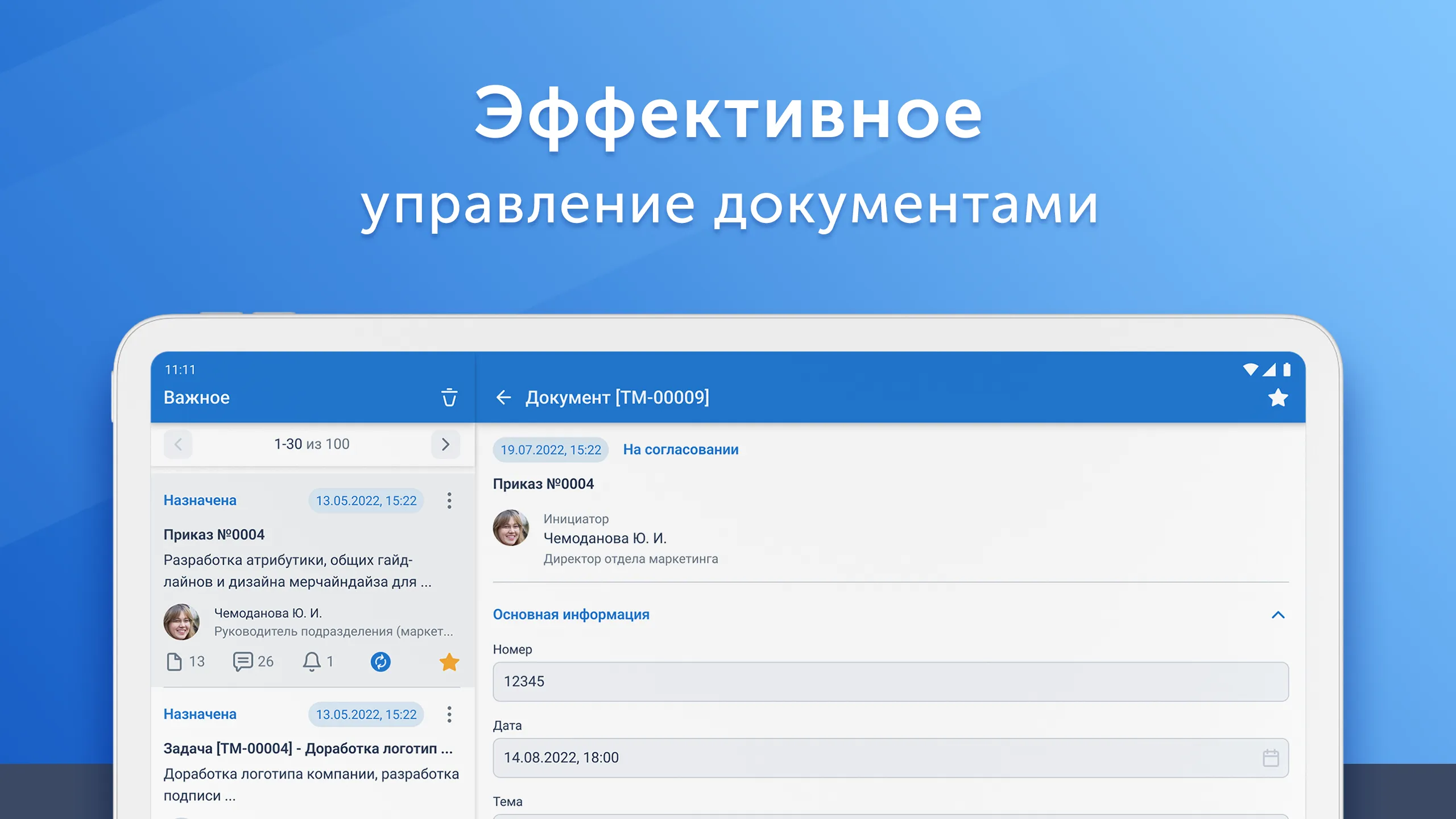Click the 1-30 из 100 pagination text
1456x819 pixels.
[x=312, y=444]
